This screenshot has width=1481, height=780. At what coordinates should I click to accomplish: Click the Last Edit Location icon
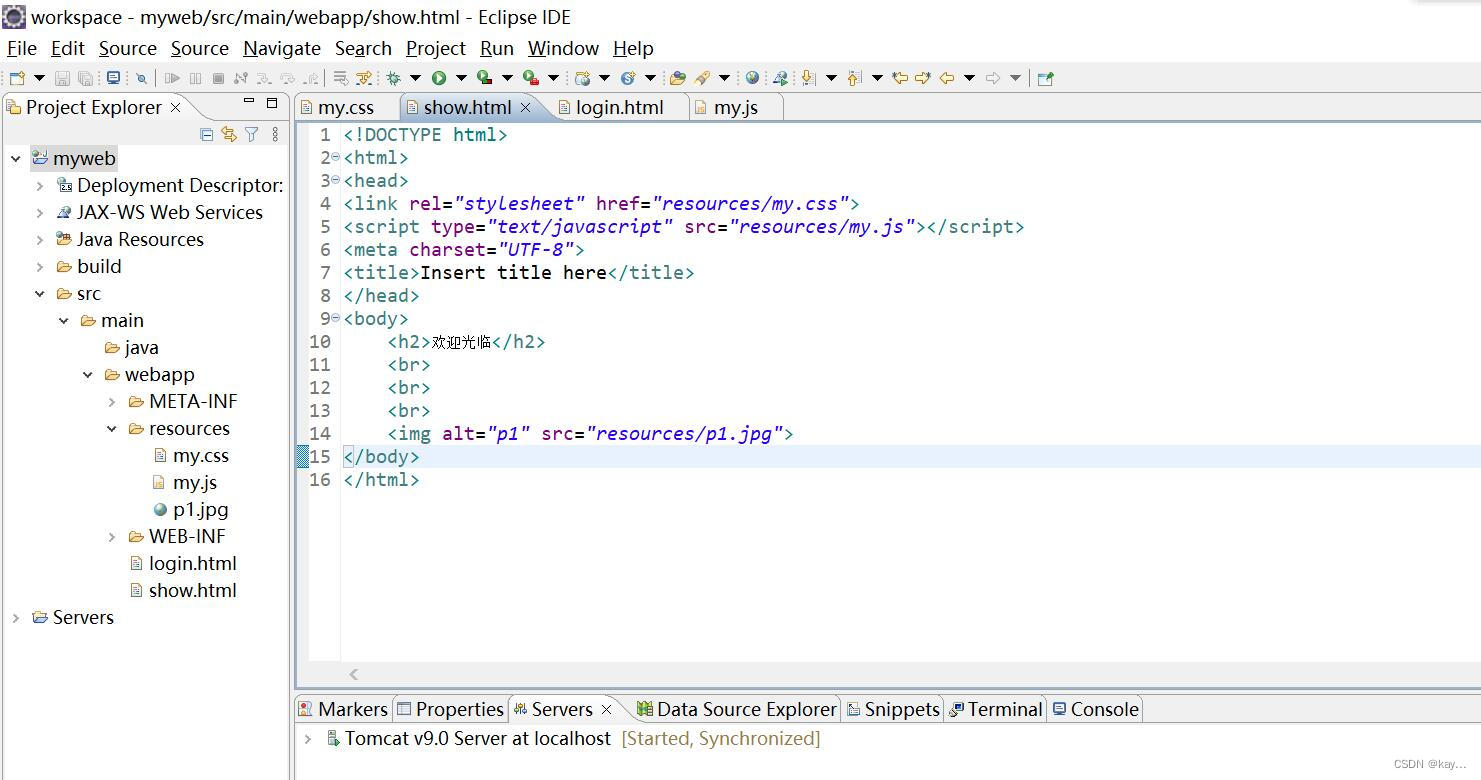tap(900, 78)
